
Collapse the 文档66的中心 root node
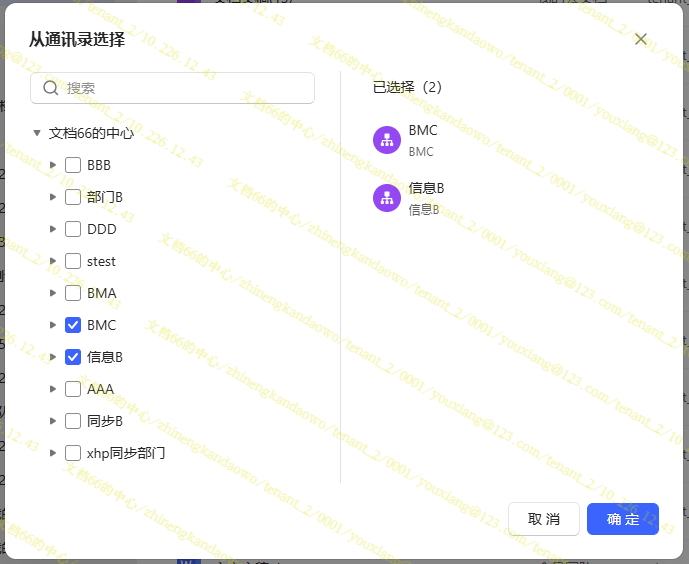[x=37, y=133]
